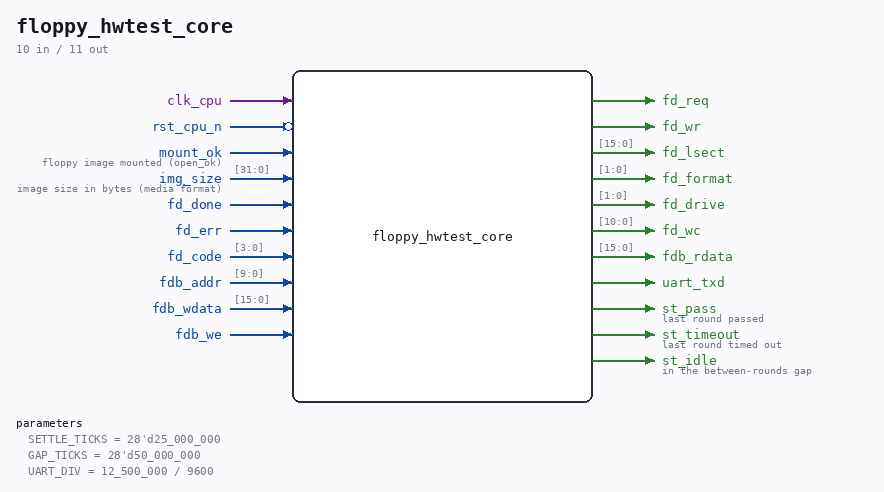Screen dimensions: 884x492
Task: Click the green fd_req output arrow wire
Action: pyautogui.click(x=624, y=101)
